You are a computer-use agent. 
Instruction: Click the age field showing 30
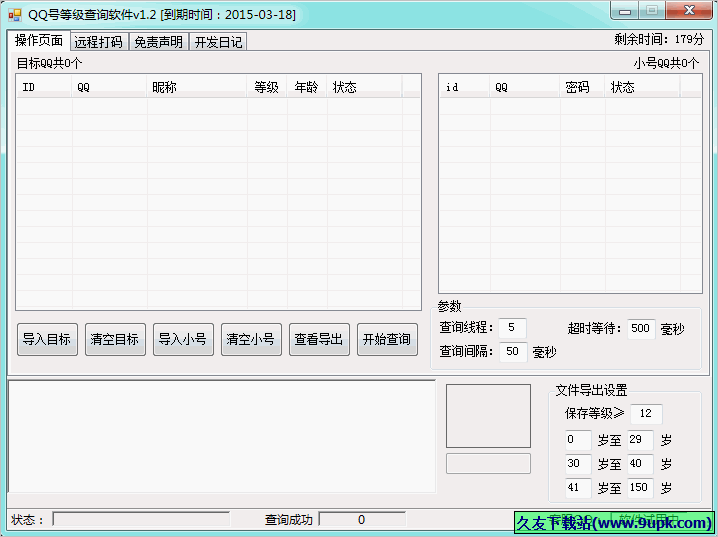[578, 464]
